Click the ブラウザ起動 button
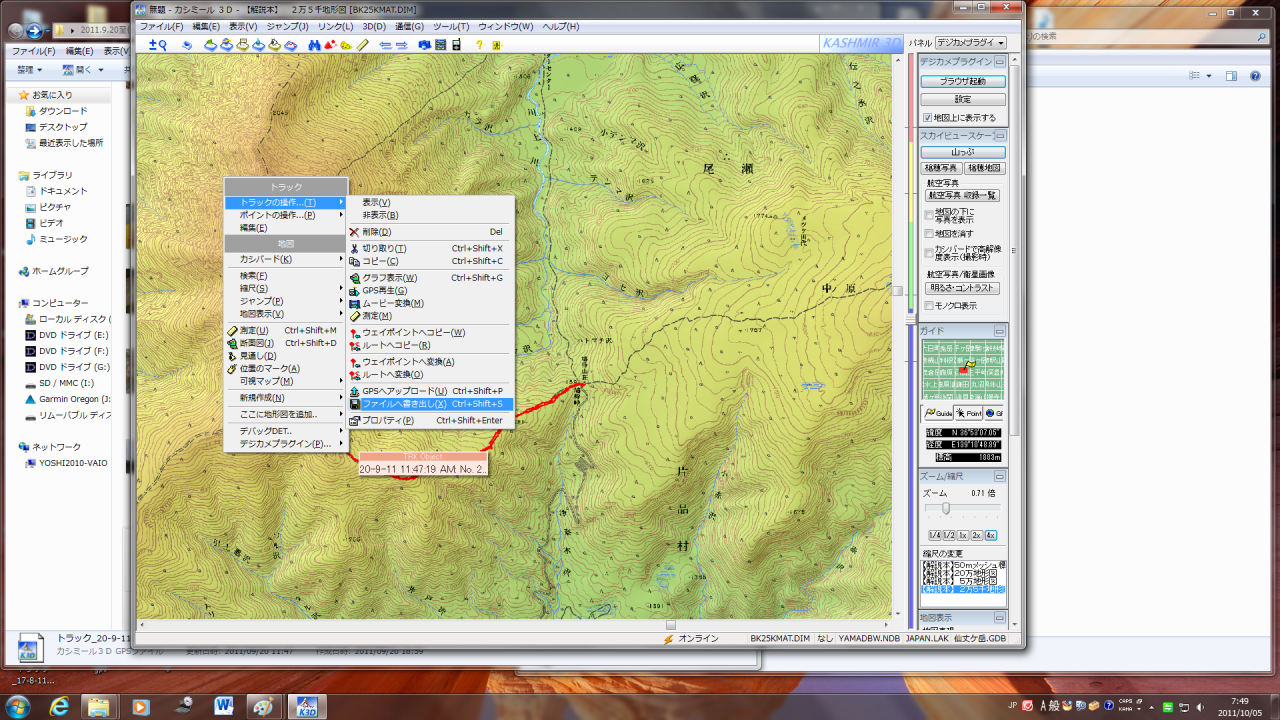The width and height of the screenshot is (1280, 720). click(x=963, y=81)
